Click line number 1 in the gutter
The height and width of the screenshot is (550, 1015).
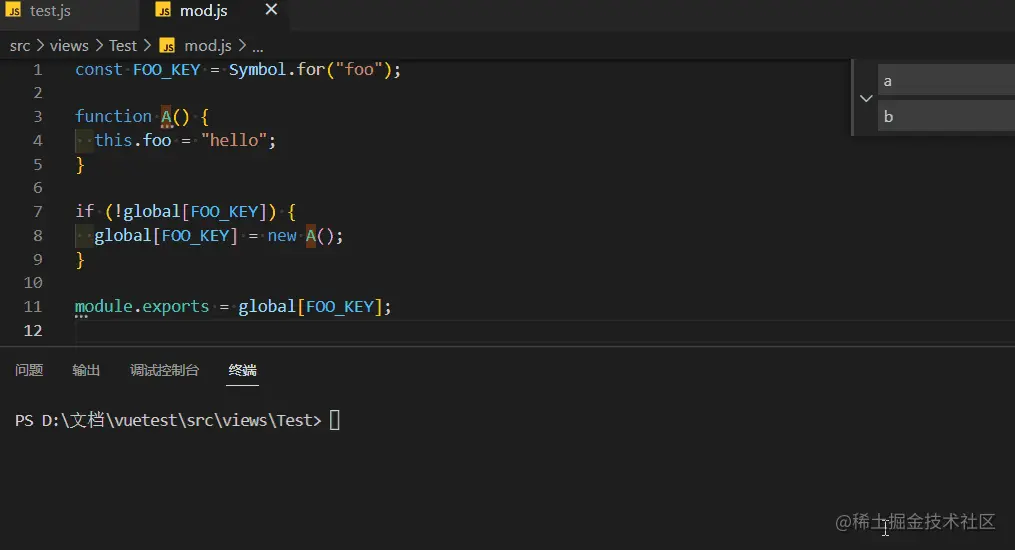point(38,69)
